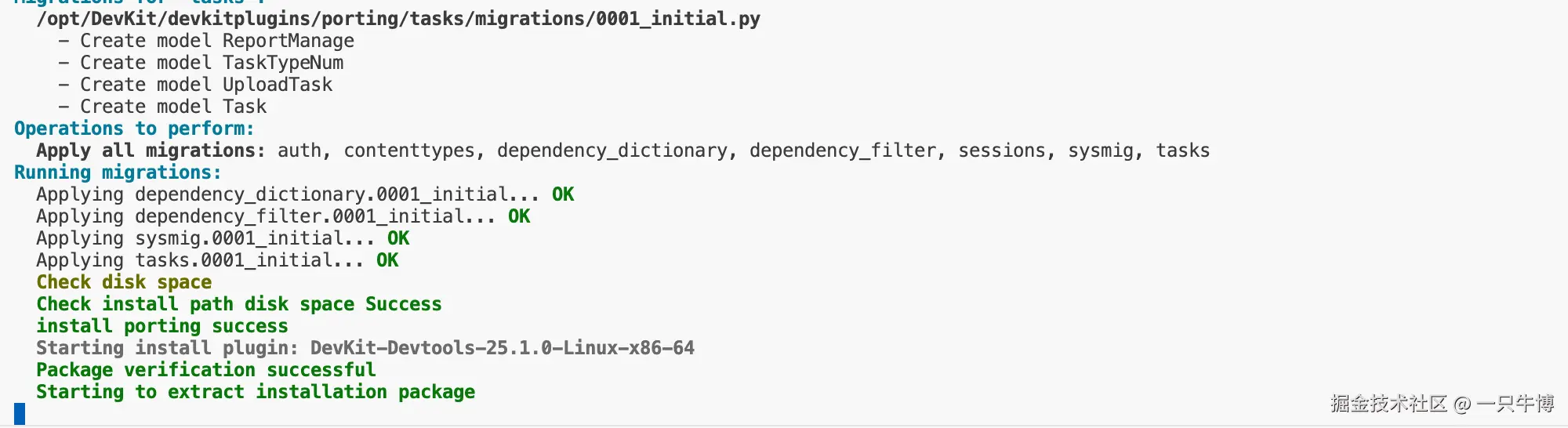Click the DevKit-Devtools-25.1.0-Linux-x86-64 plugin name

[502, 348]
